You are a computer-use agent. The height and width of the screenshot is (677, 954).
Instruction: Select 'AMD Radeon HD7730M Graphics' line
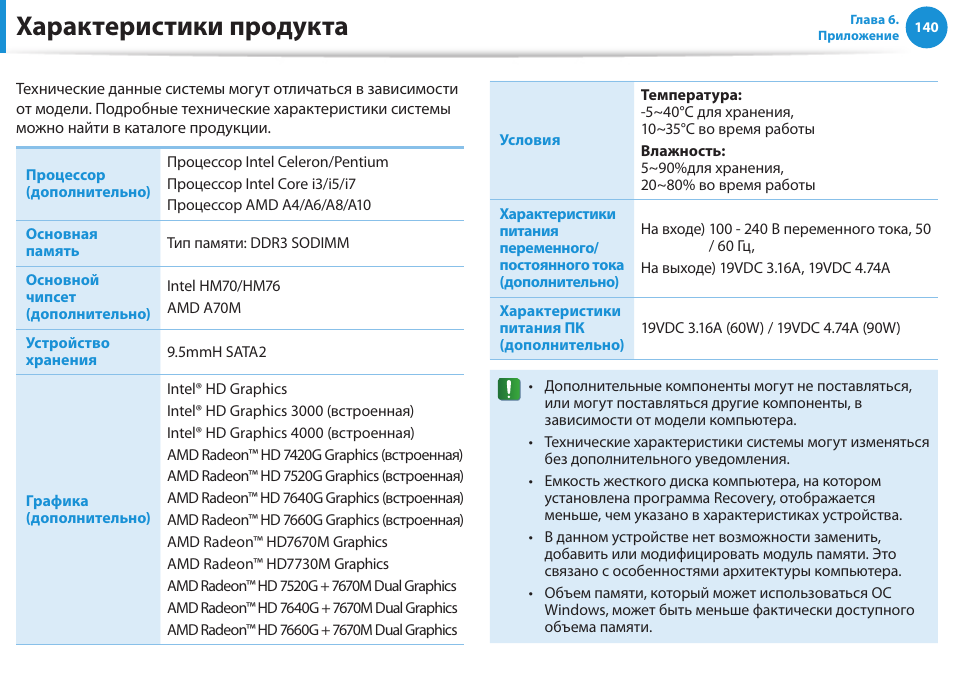click(277, 564)
